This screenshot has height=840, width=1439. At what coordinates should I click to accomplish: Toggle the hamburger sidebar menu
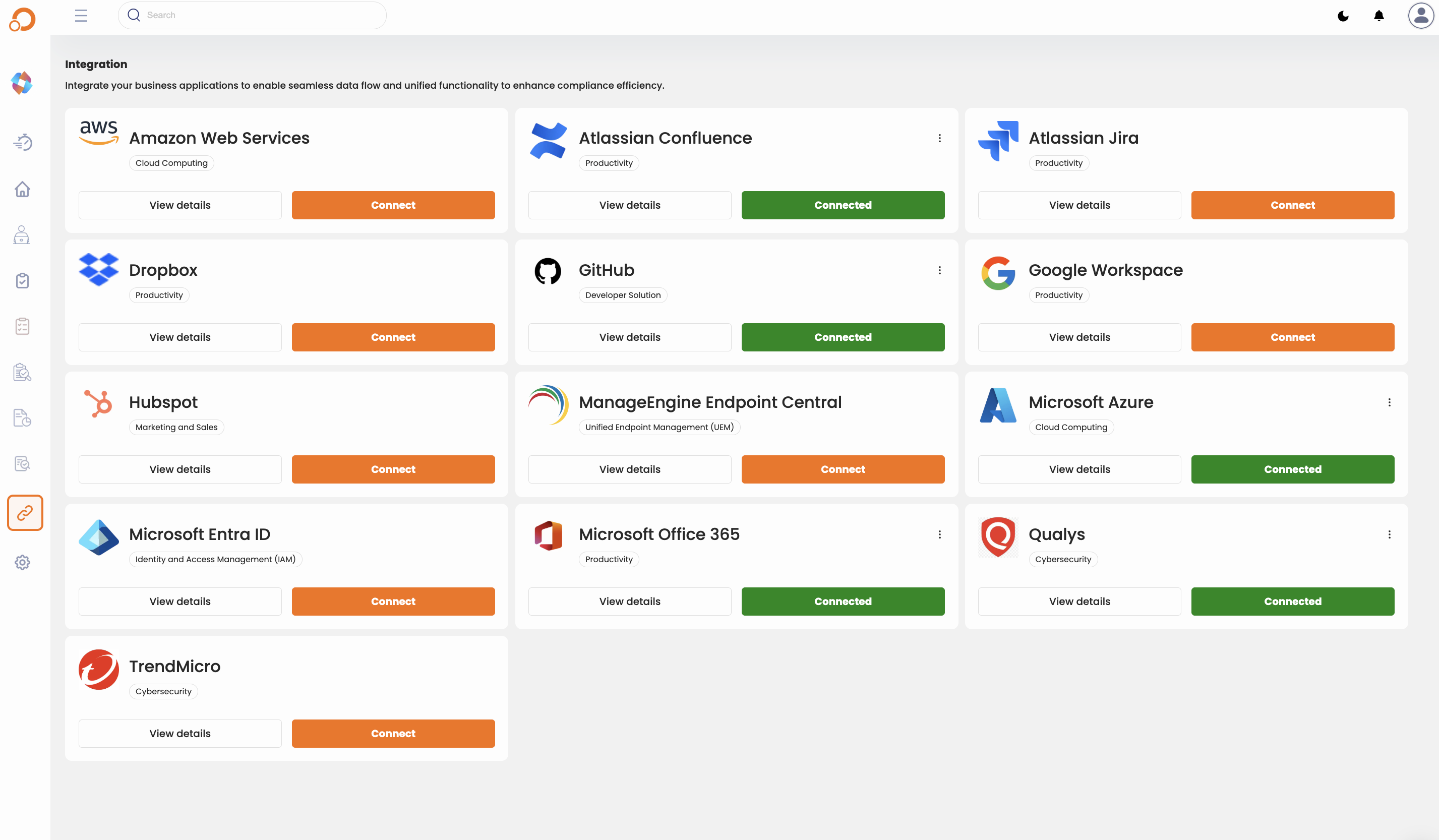click(81, 16)
